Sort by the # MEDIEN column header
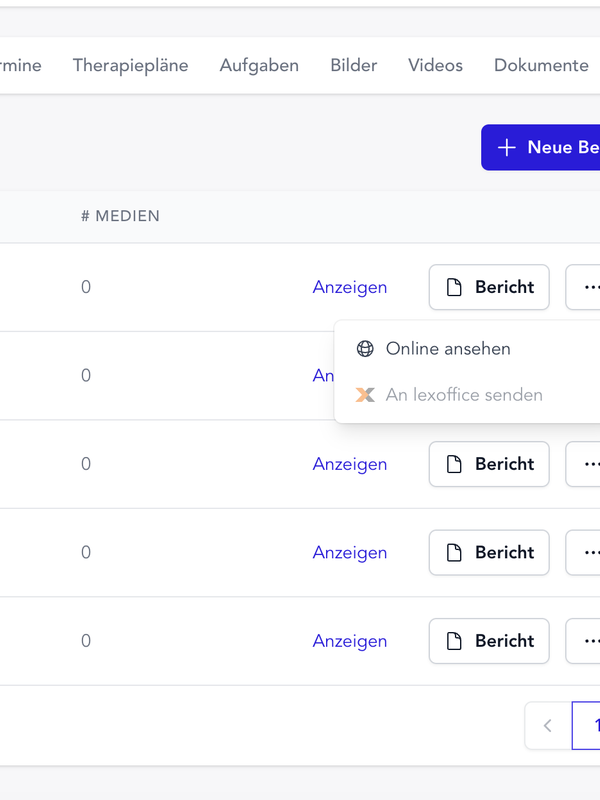 [120, 216]
